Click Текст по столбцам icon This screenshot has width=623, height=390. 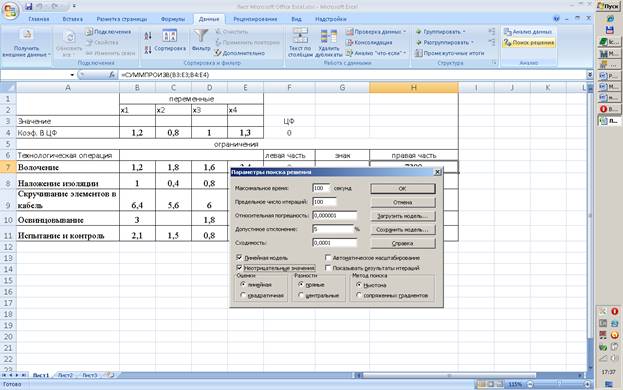click(300, 36)
